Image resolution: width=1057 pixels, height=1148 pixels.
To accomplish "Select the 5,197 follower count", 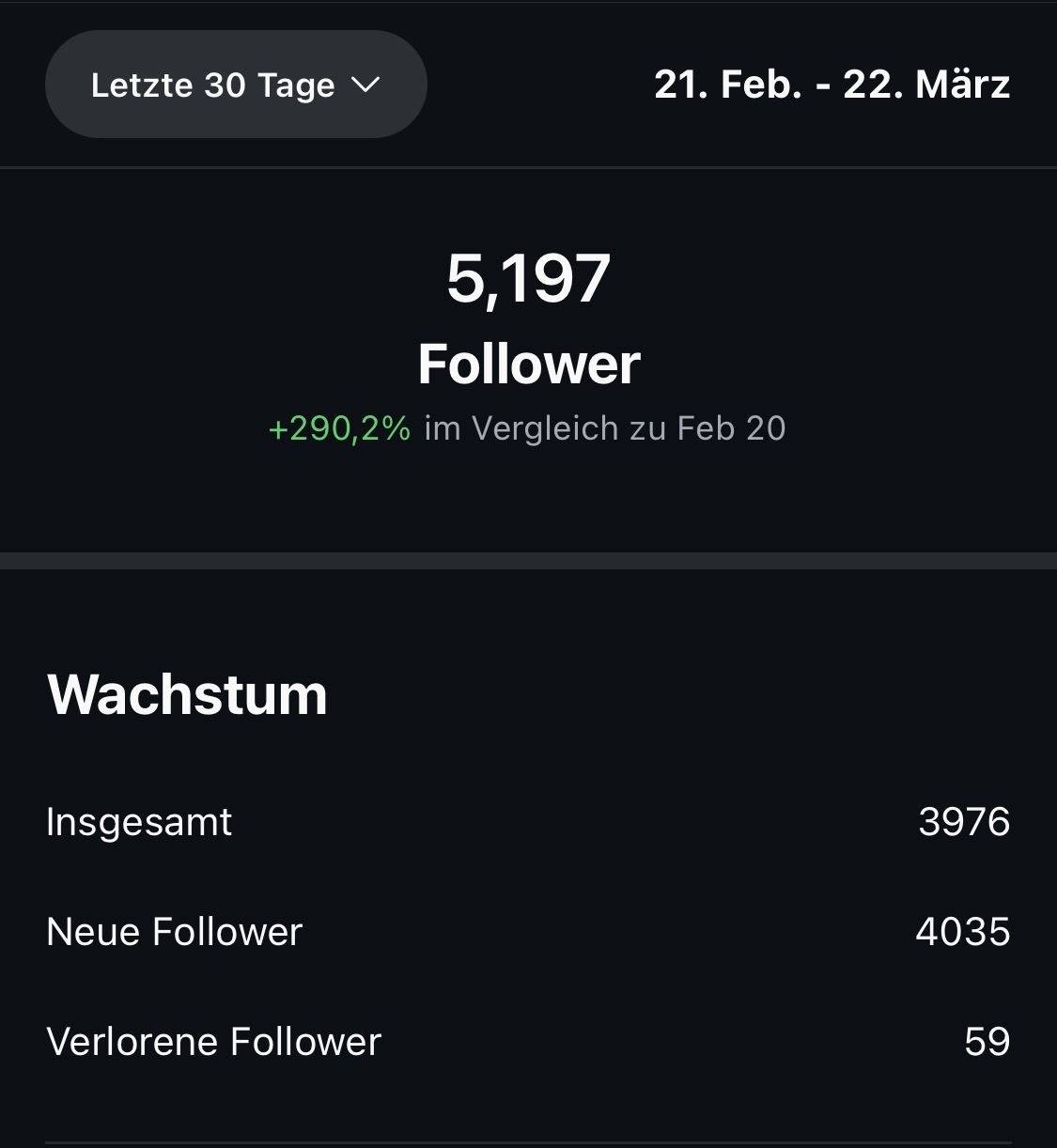I will [x=528, y=279].
